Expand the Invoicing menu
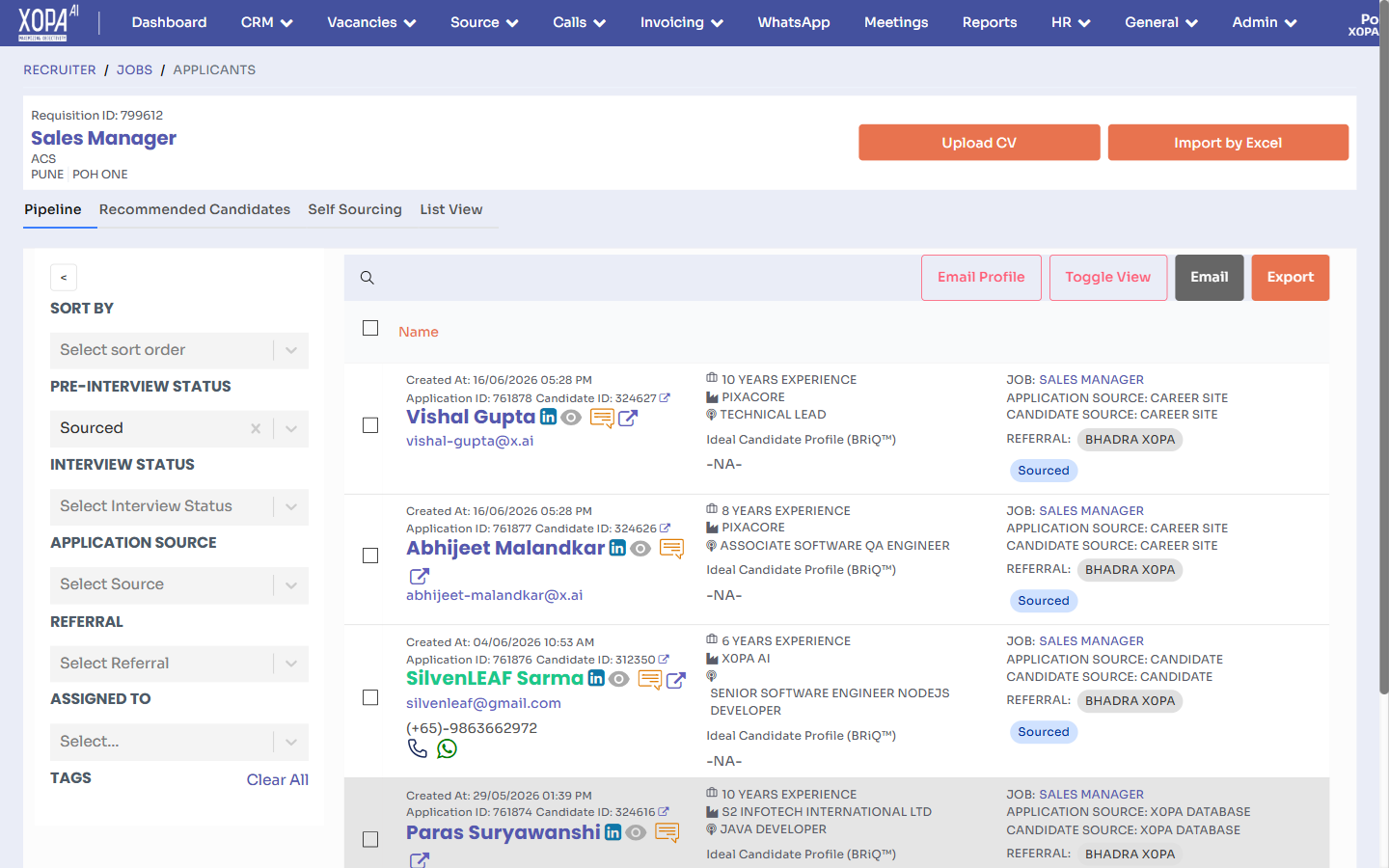Viewport: 1389px width, 868px height. point(682,22)
